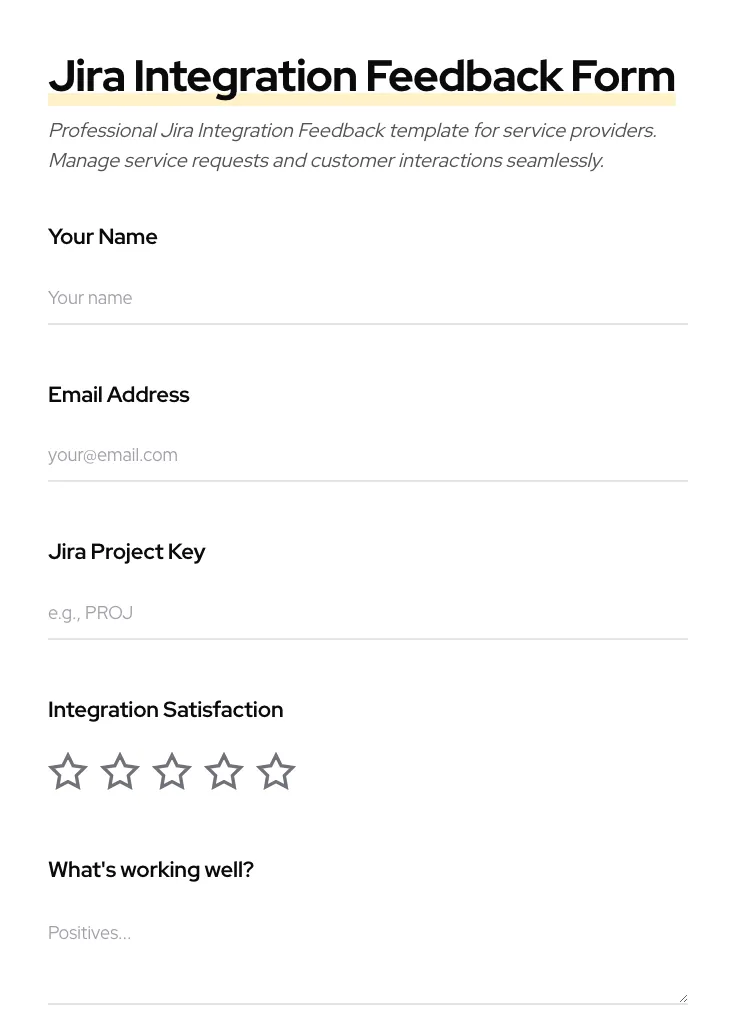Click the Email Address heading

[119, 394]
